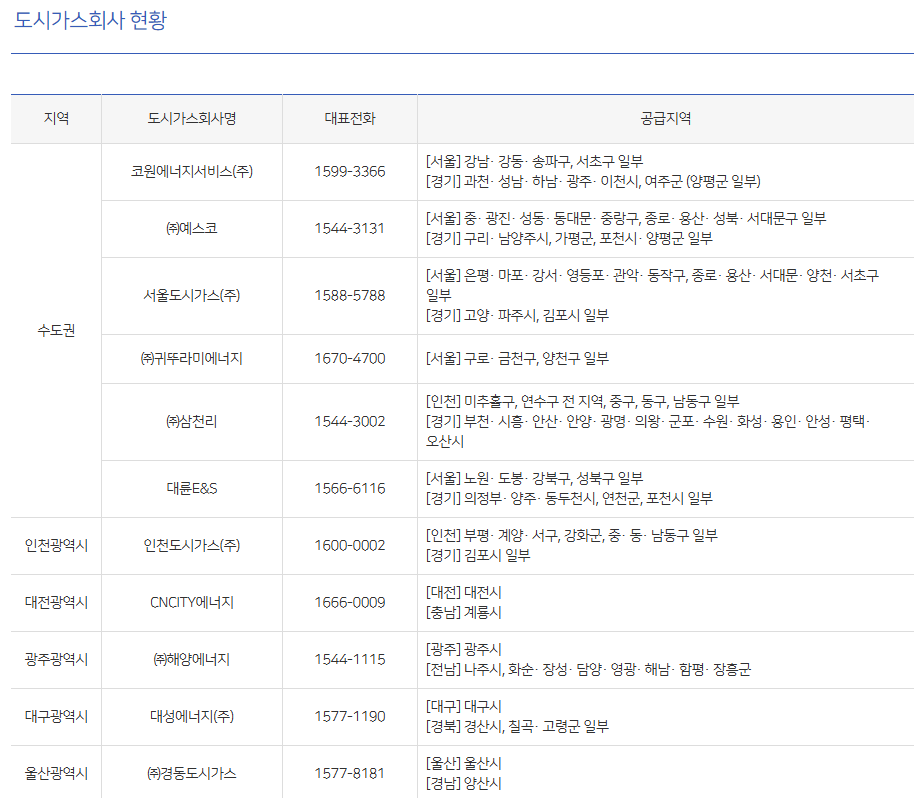
Task: Click the 울산광역시 region cell
Action: click(x=56, y=773)
